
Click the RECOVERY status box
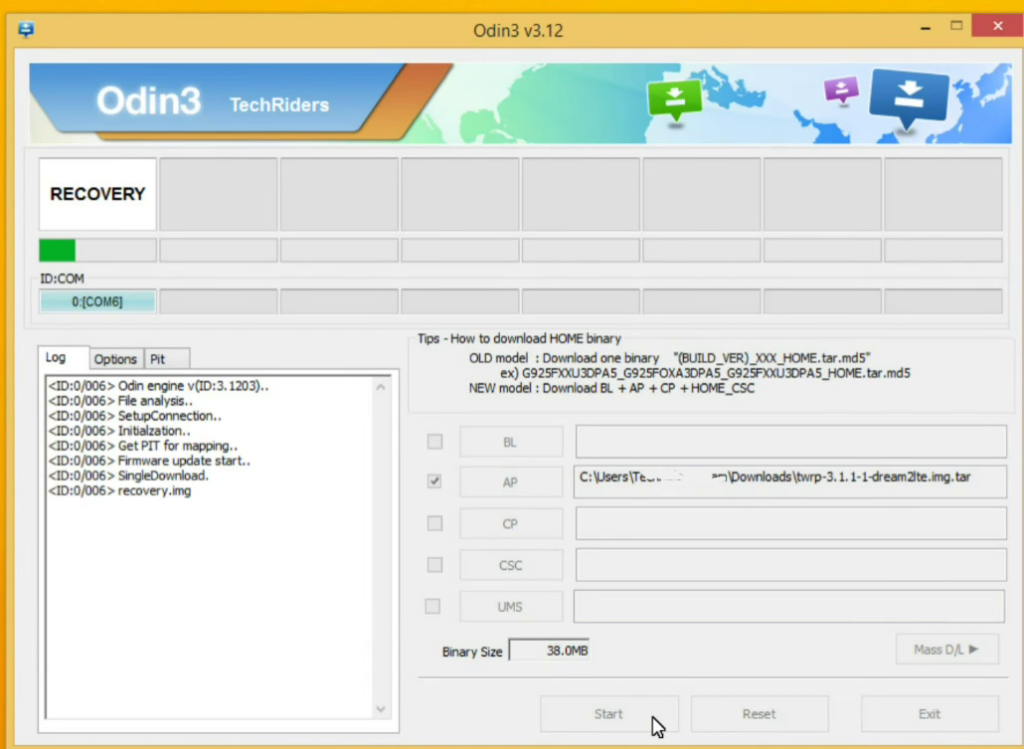98,194
